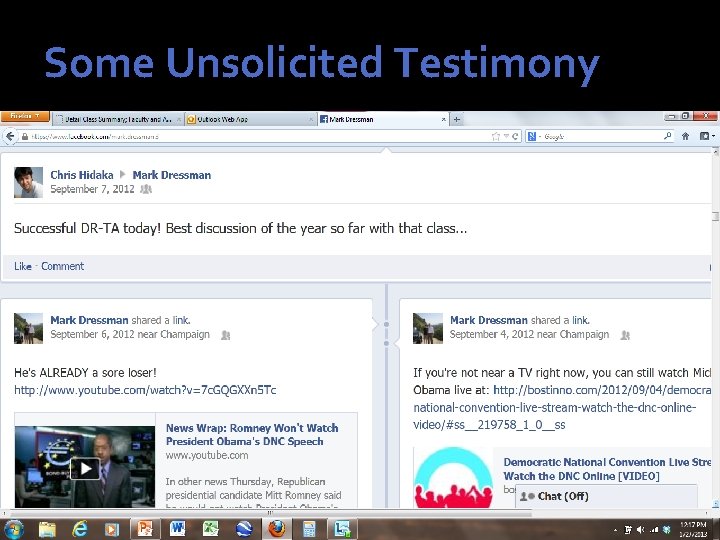
Task: Show hidden system tray icons arrow
Action: point(615,530)
